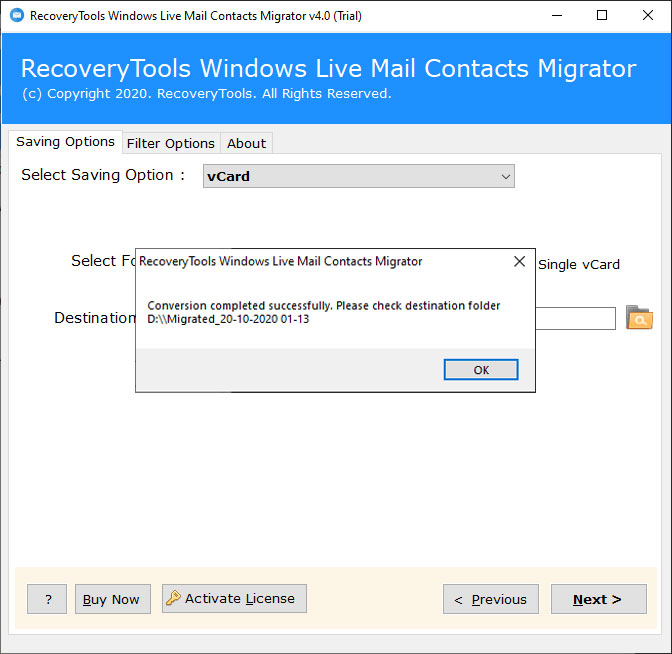
Task: Switch to the Filter Options tab
Action: [171, 143]
